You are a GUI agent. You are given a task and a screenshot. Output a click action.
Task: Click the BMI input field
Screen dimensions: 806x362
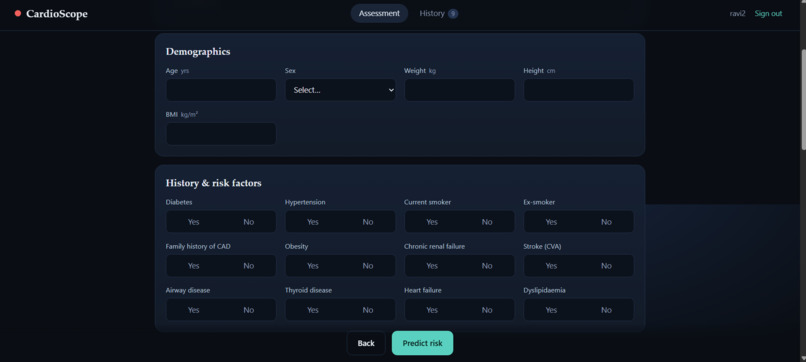click(221, 134)
